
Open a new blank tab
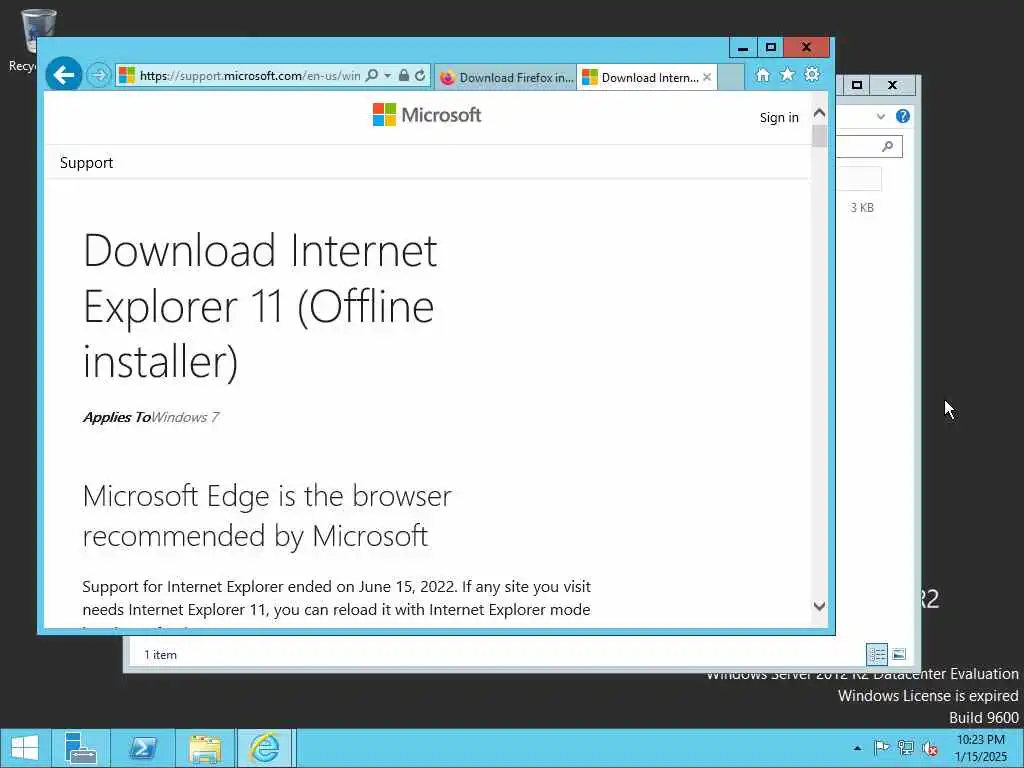point(731,77)
